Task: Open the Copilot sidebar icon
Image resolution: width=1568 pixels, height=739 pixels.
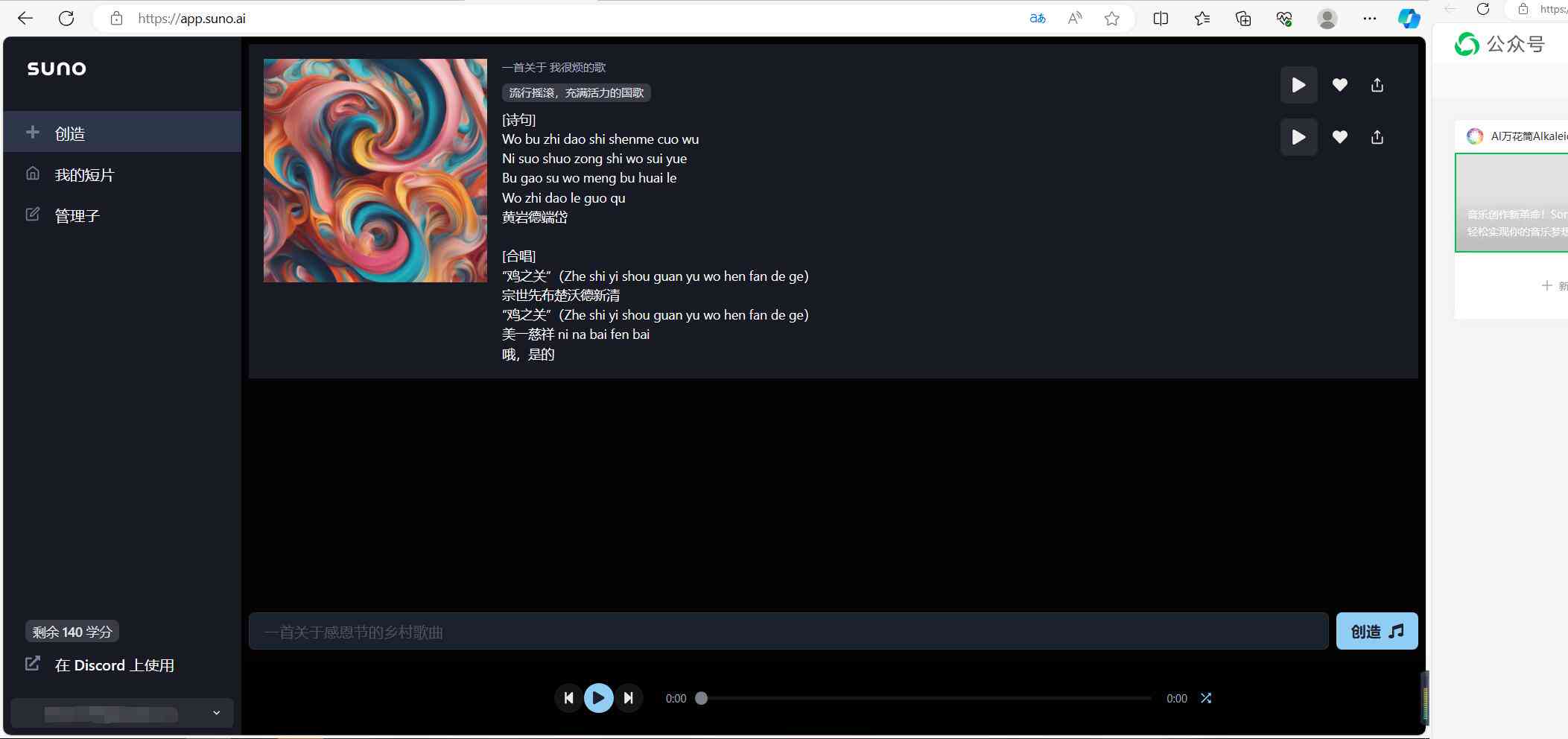Action: (1409, 19)
